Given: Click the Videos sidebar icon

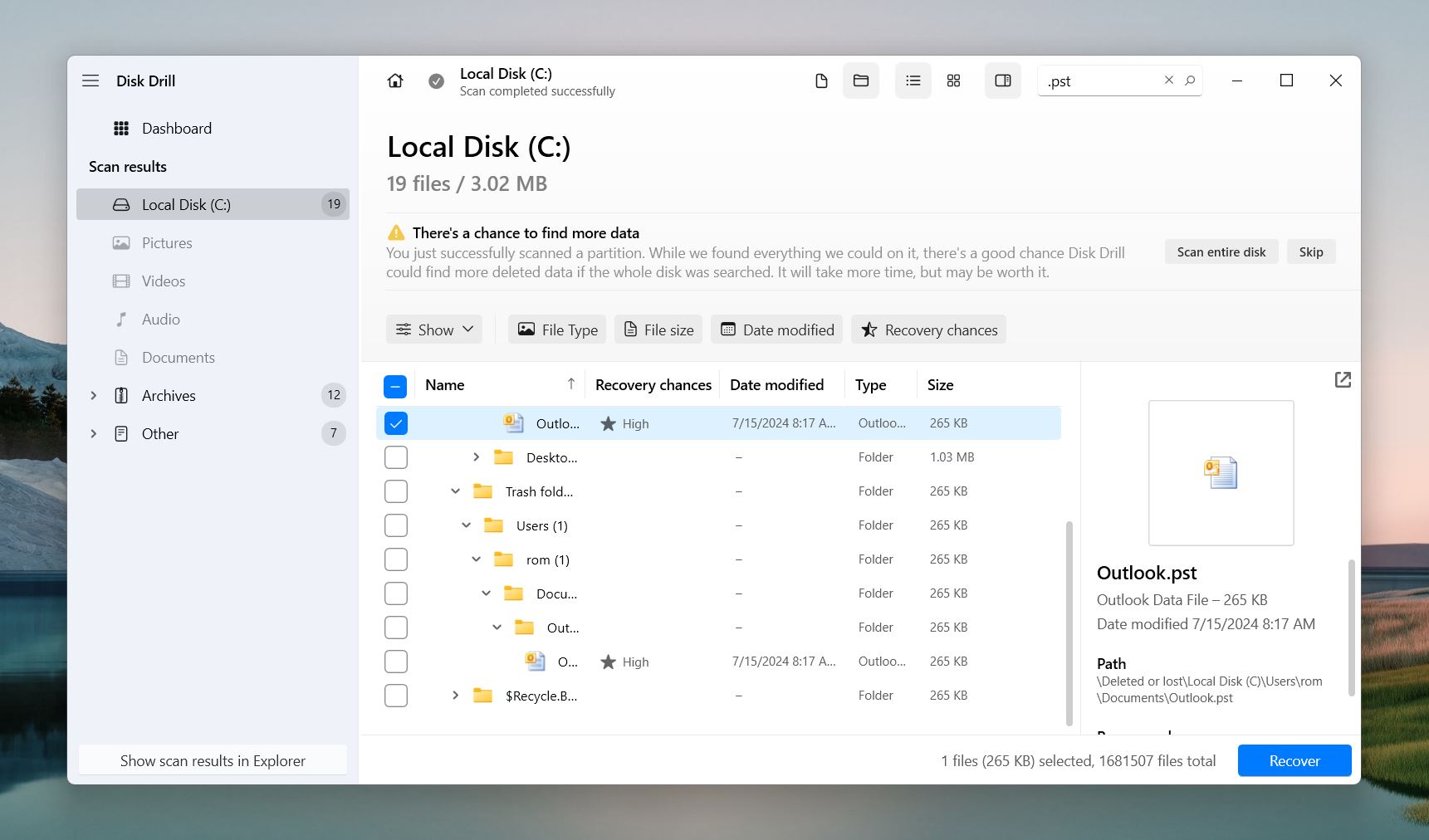Looking at the screenshot, I should point(121,281).
